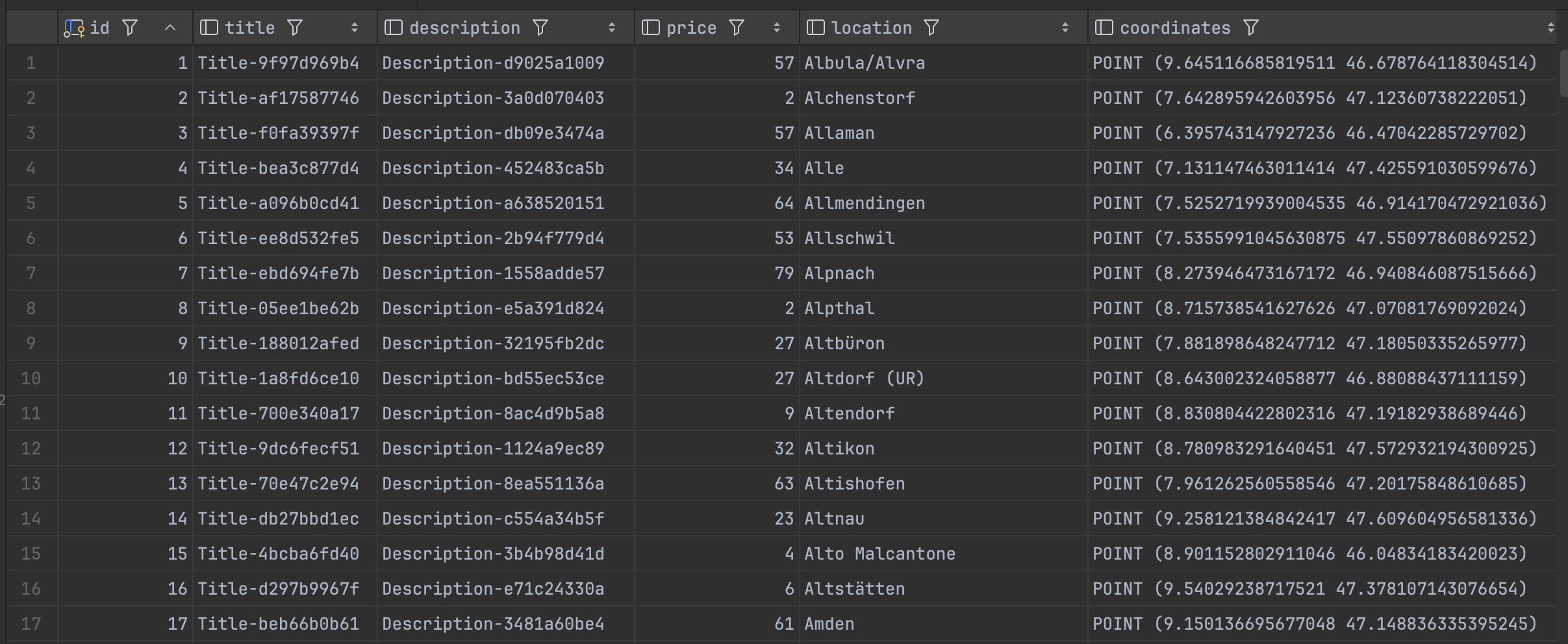The width and height of the screenshot is (1568, 644).
Task: Select cell Title-9f97d969b4
Action: (x=278, y=63)
